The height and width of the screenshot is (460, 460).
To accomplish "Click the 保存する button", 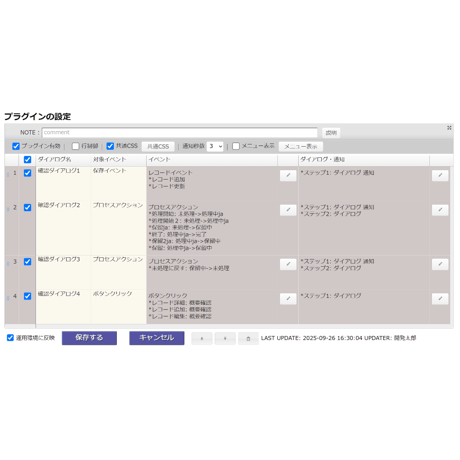I will click(89, 338).
